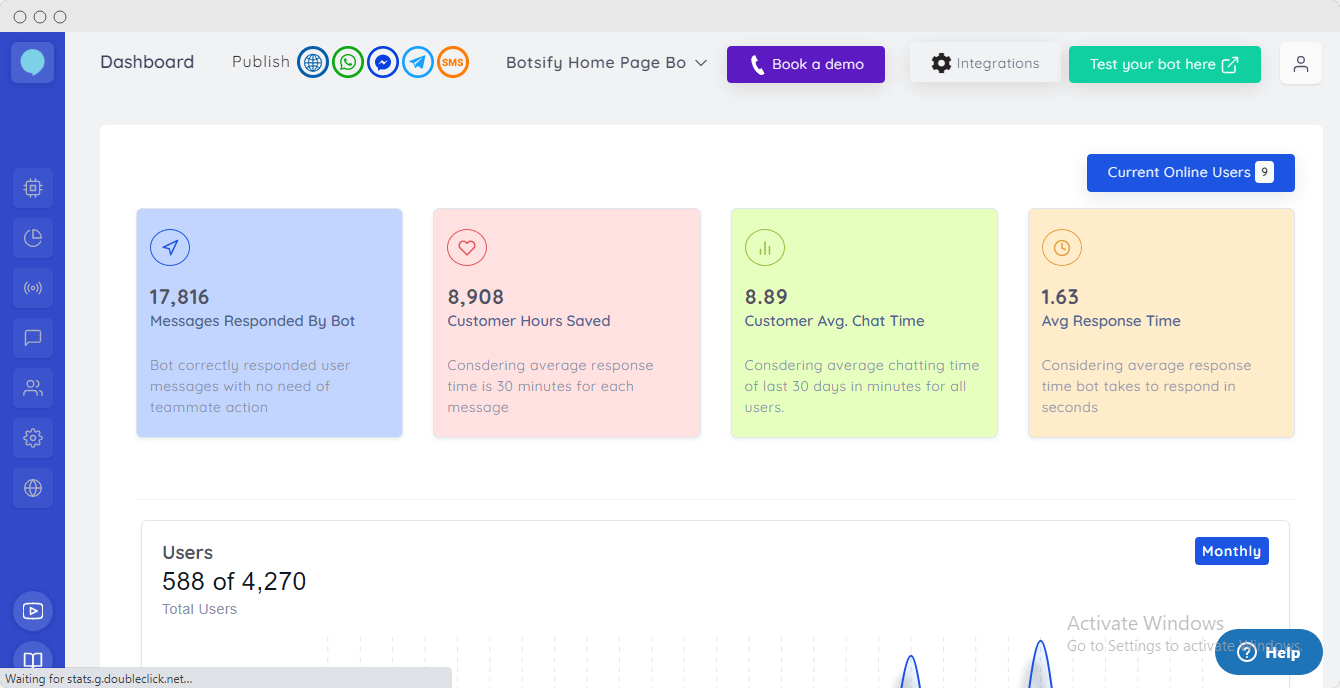Toggle the Monthly users chart filter
This screenshot has height=688, width=1340.
[x=1231, y=551]
